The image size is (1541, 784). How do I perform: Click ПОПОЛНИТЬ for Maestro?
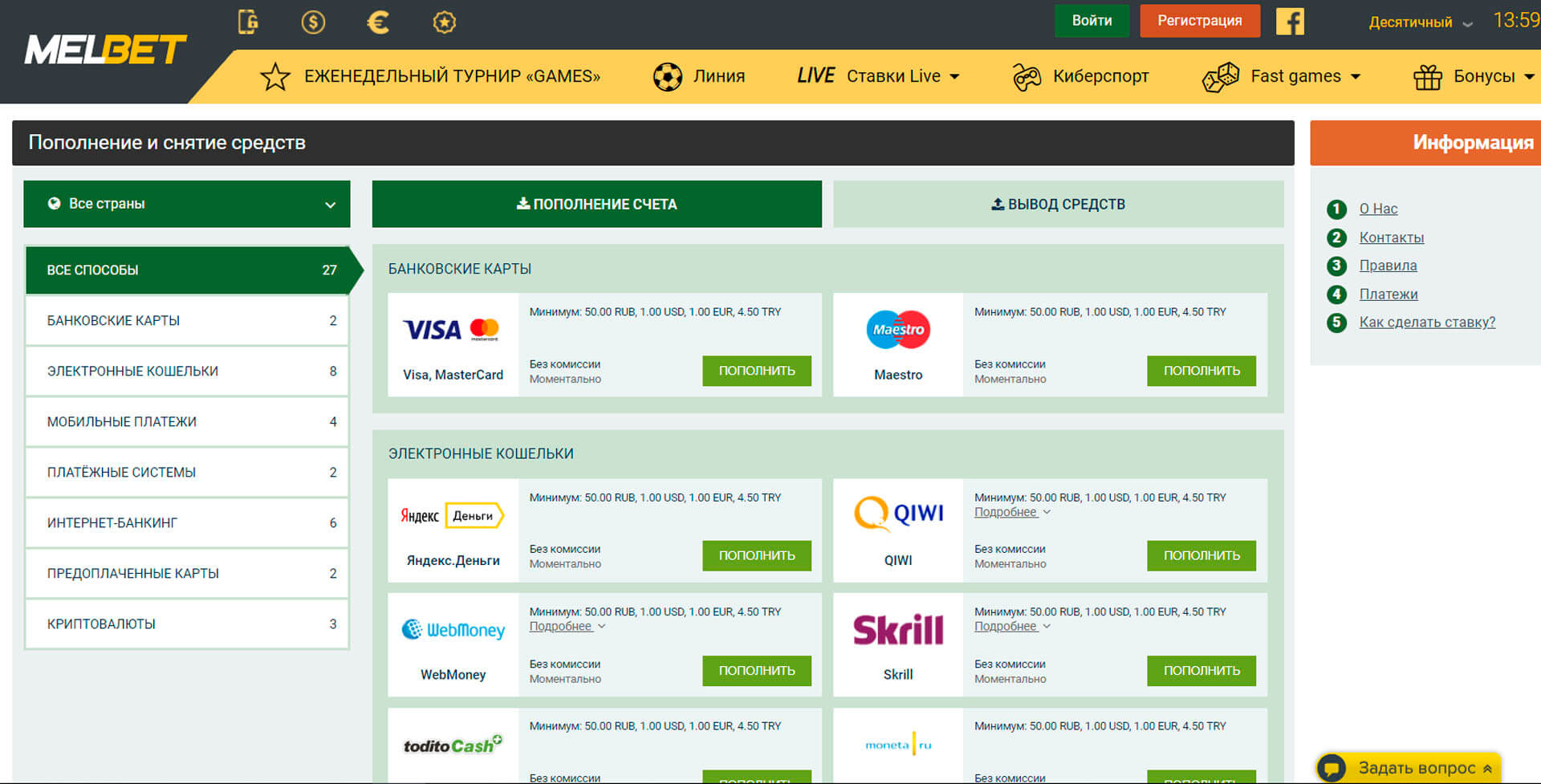[x=1201, y=371]
